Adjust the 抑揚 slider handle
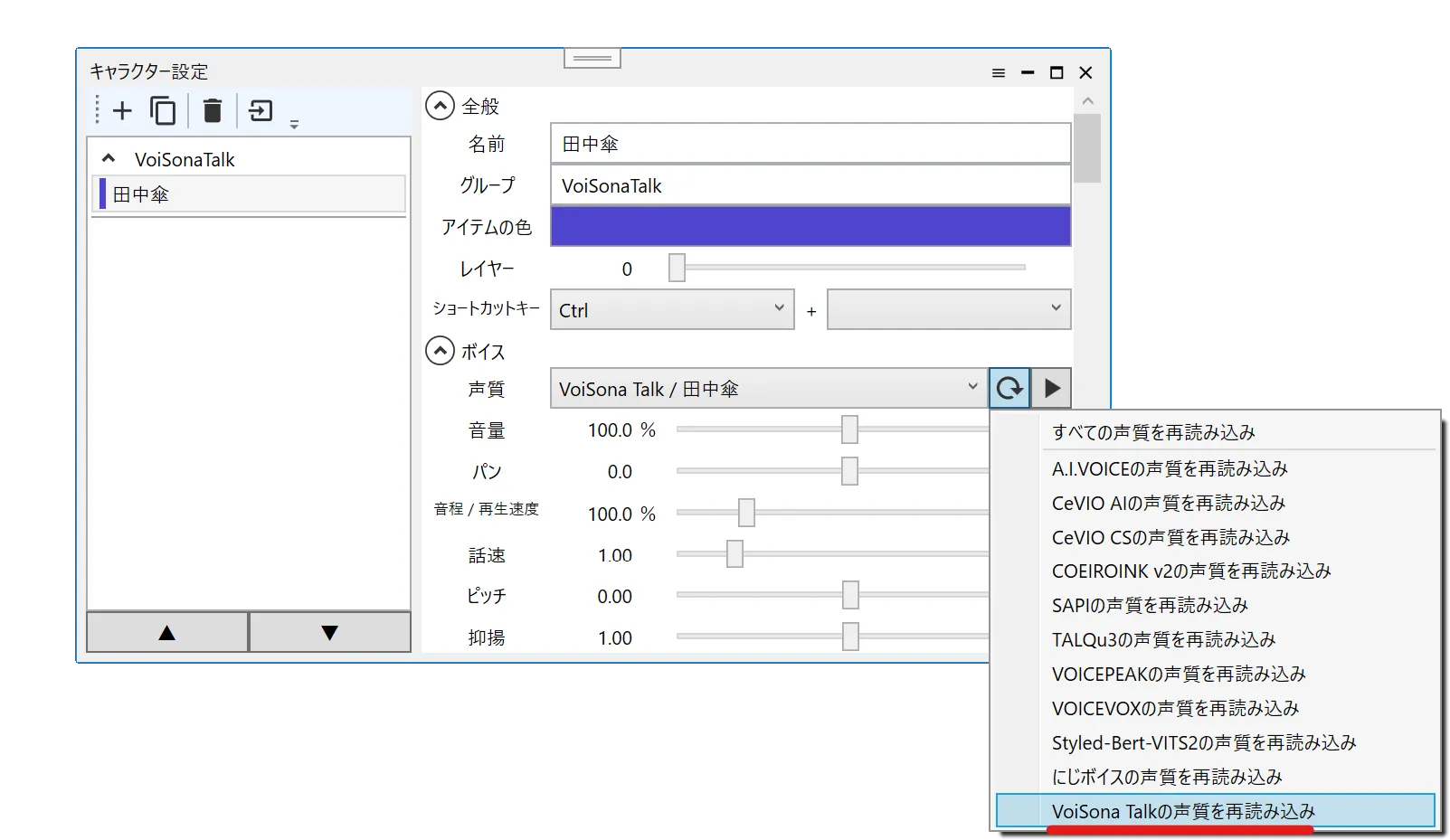 point(850,637)
